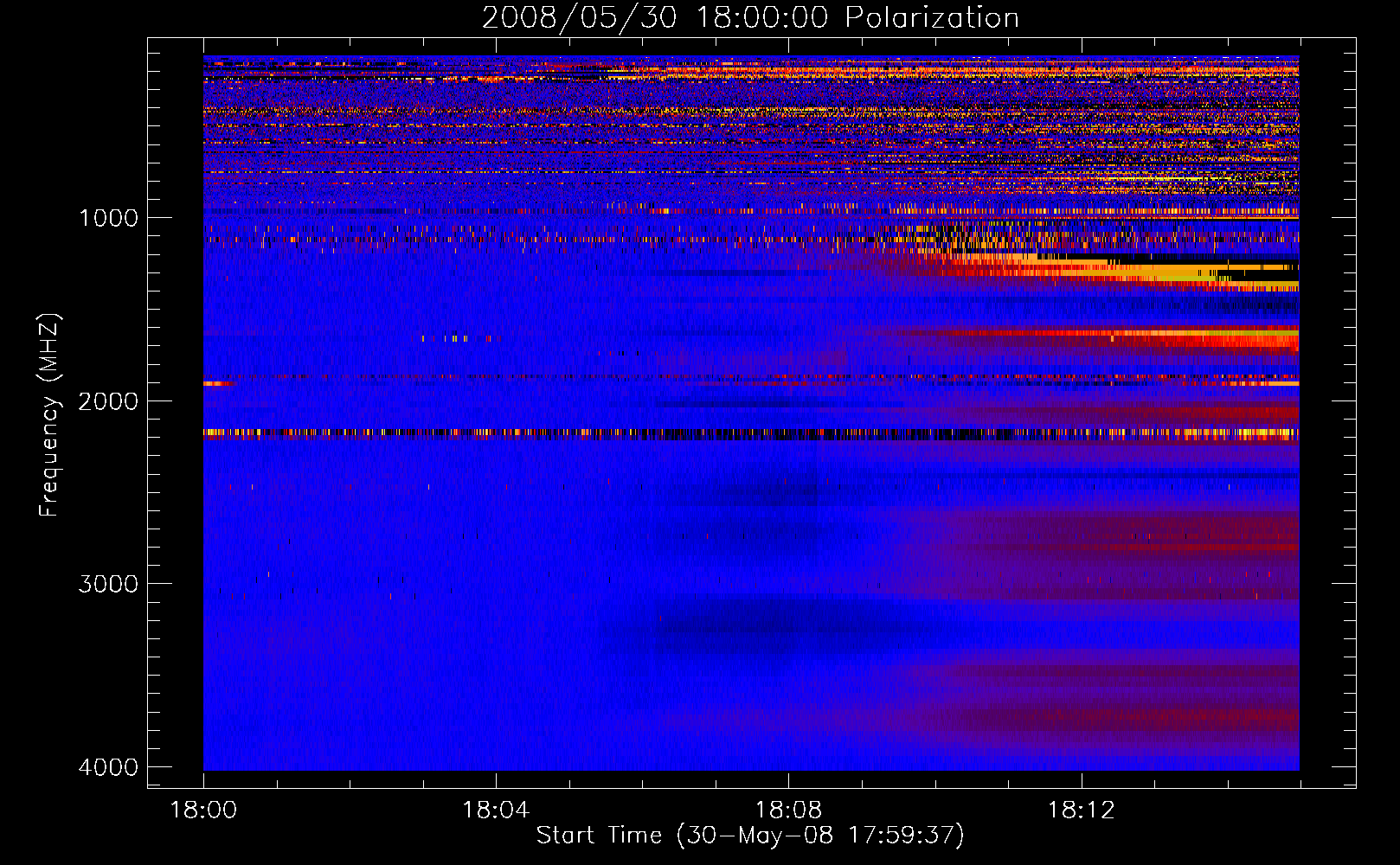Click the 2000 frequency tick label
The image size is (1400, 865).
[x=108, y=400]
